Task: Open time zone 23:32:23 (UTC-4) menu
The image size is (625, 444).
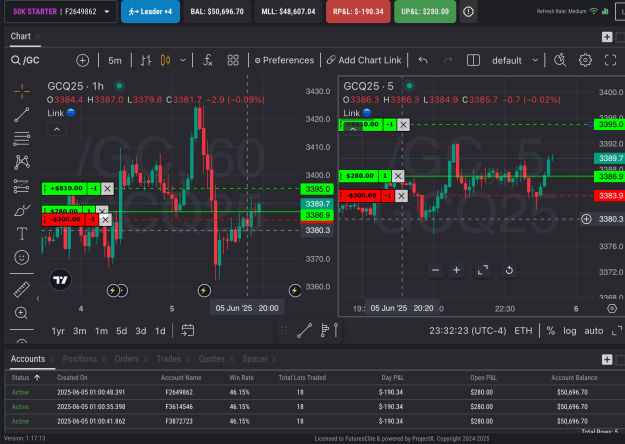Action: pos(468,331)
